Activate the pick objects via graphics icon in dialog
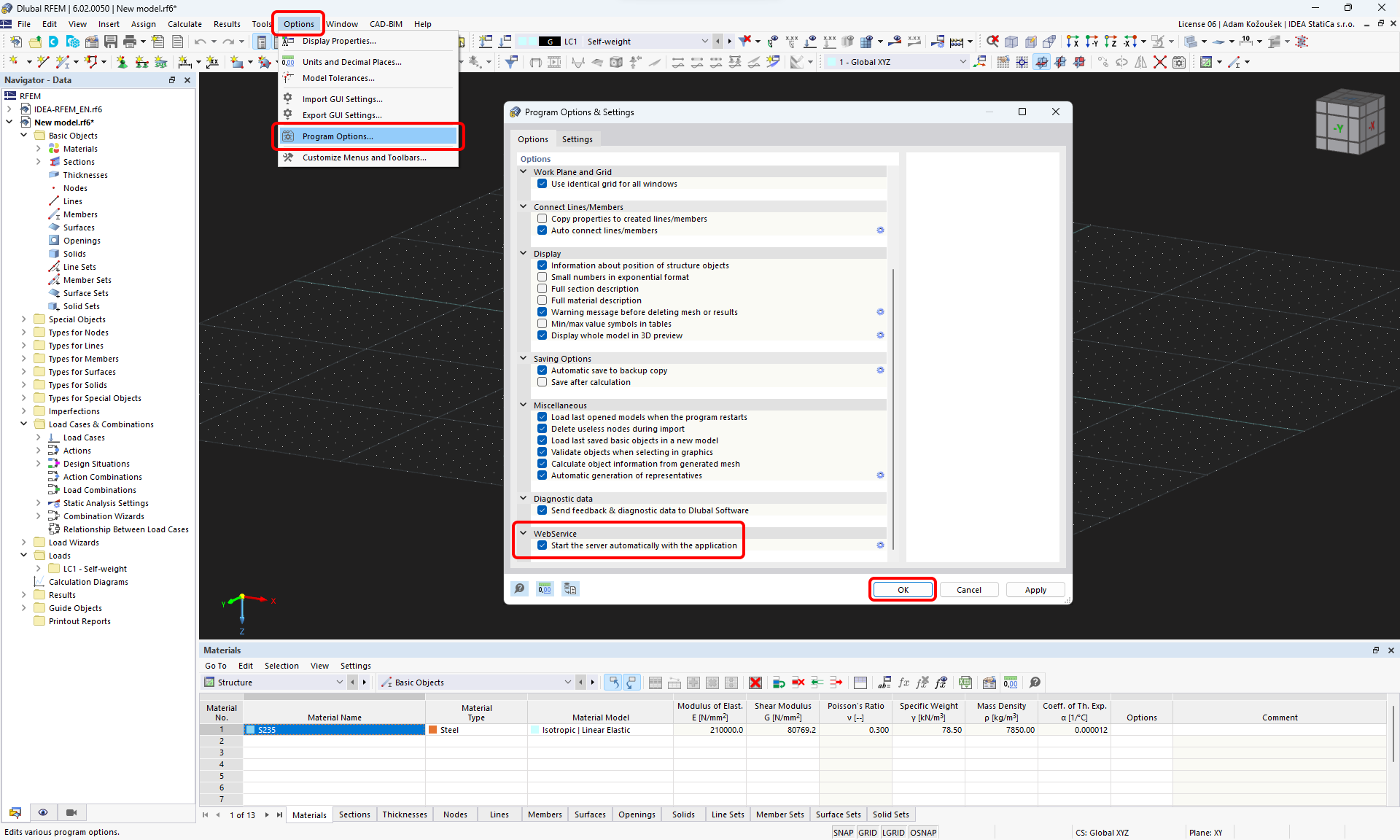This screenshot has width=1400, height=840. [519, 588]
